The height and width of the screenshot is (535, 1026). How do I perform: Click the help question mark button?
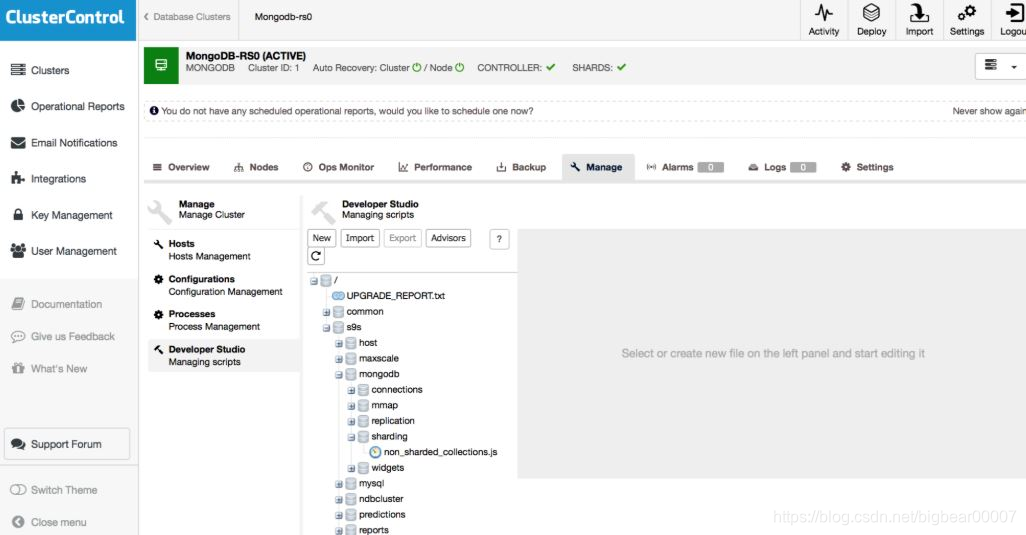[x=499, y=239]
